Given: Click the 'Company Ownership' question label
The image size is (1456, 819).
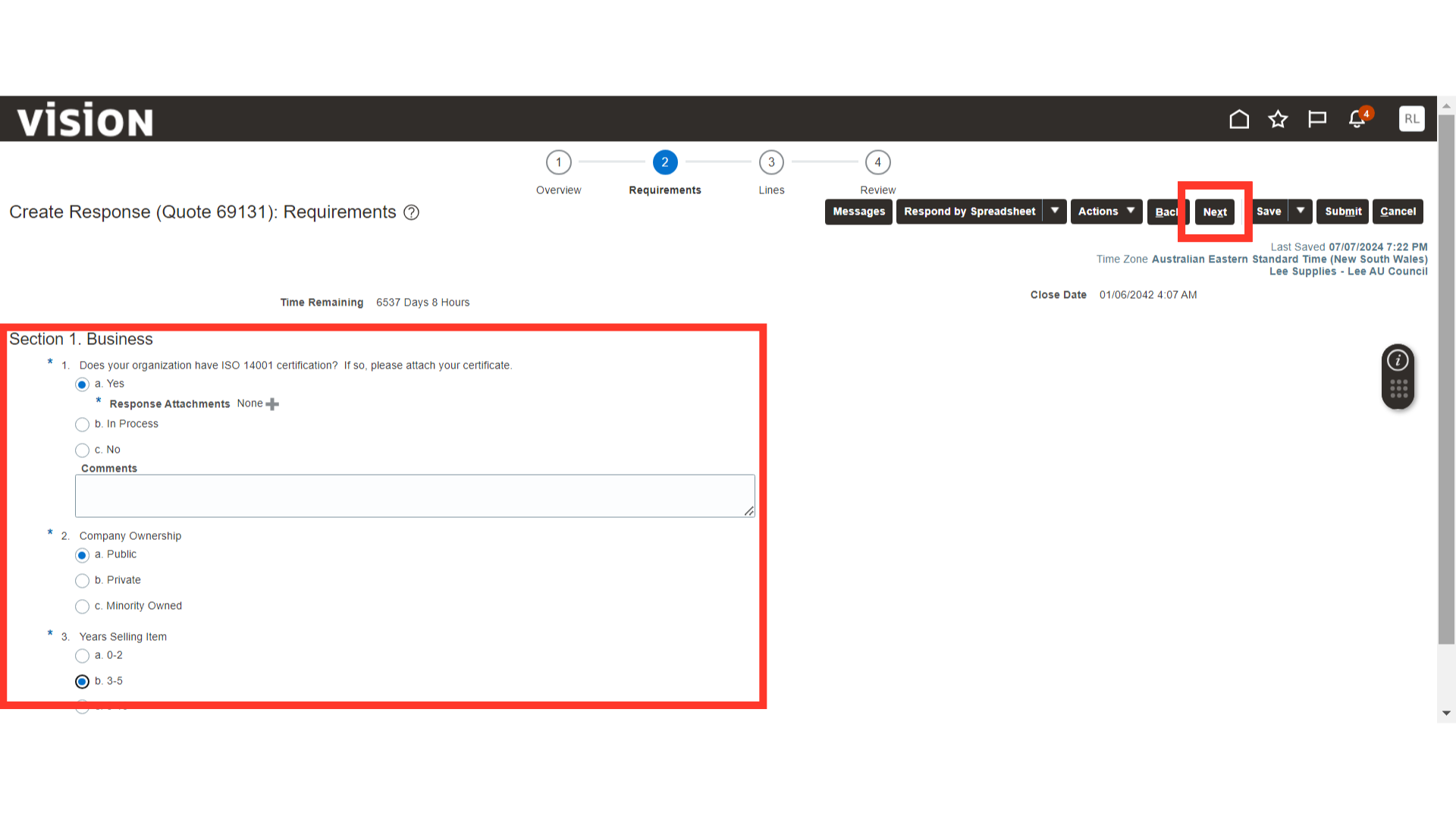Looking at the screenshot, I should (130, 536).
